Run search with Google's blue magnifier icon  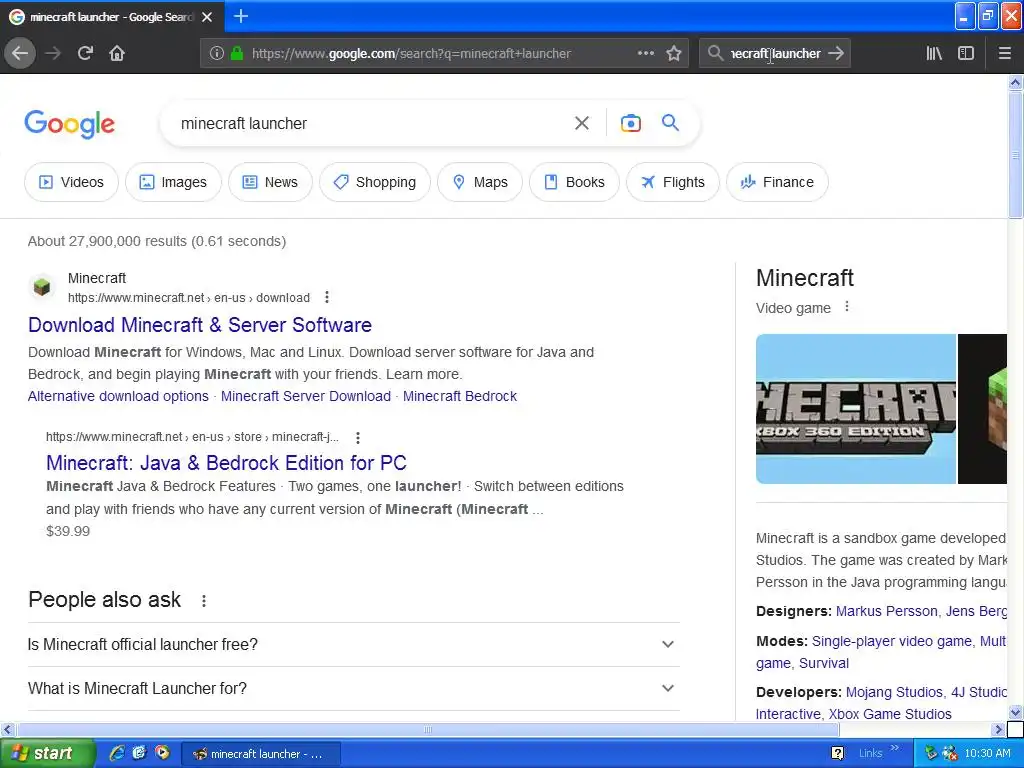coord(670,122)
